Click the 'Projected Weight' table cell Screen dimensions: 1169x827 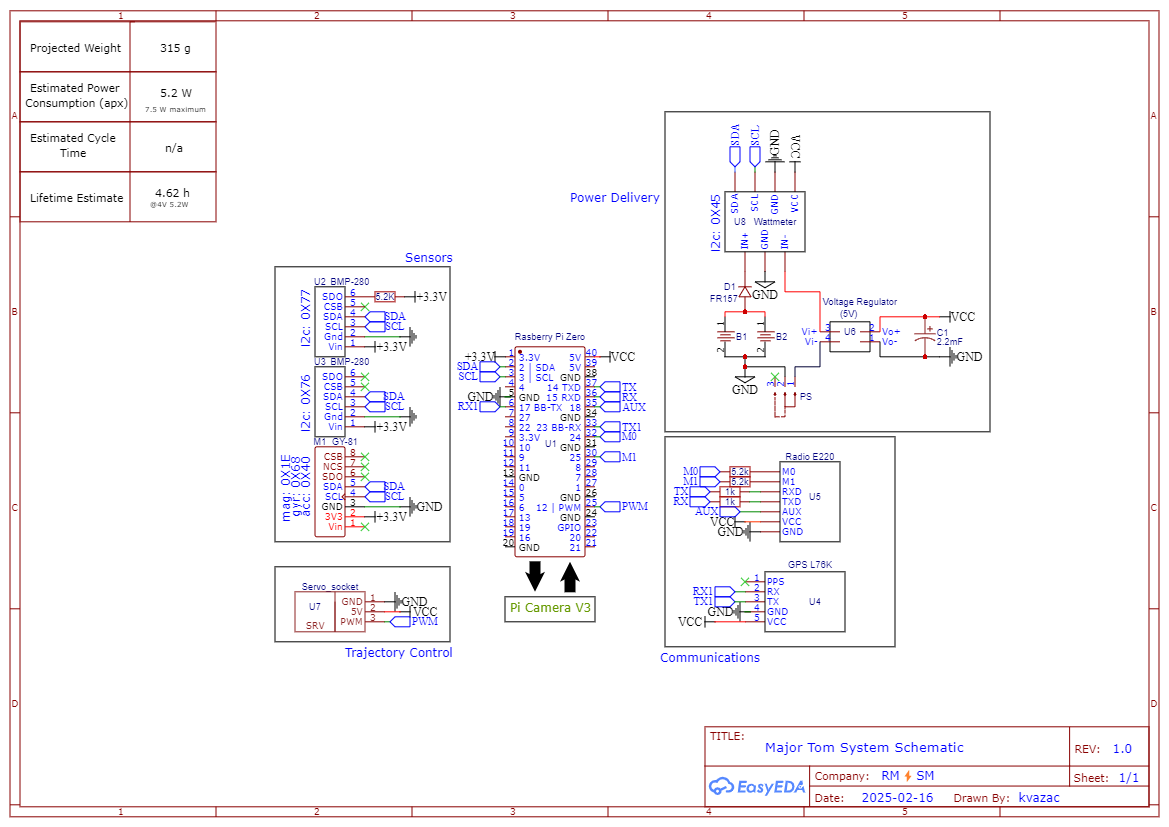[75, 48]
